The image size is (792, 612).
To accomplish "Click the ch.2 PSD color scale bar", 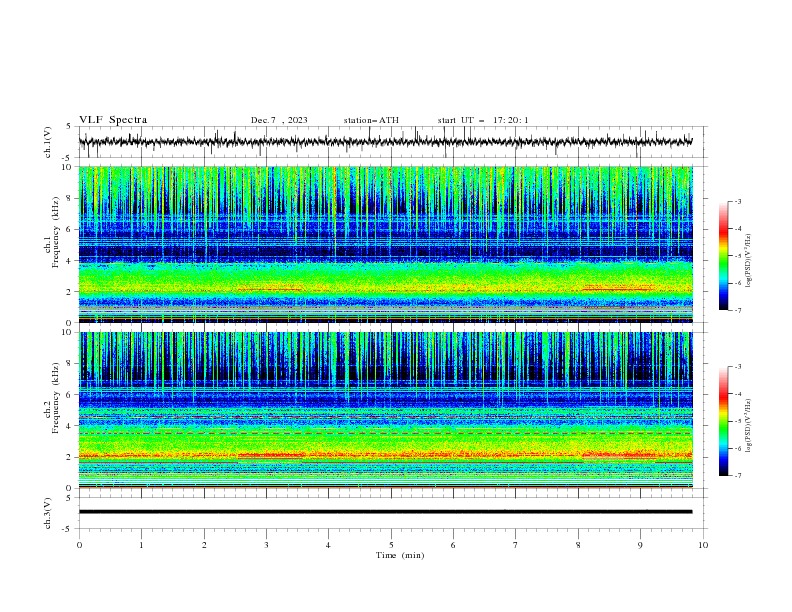I will point(723,421).
